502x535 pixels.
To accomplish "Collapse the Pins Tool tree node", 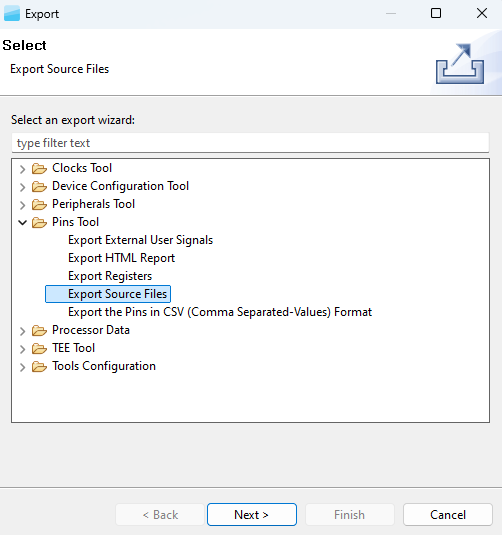I will [23, 223].
